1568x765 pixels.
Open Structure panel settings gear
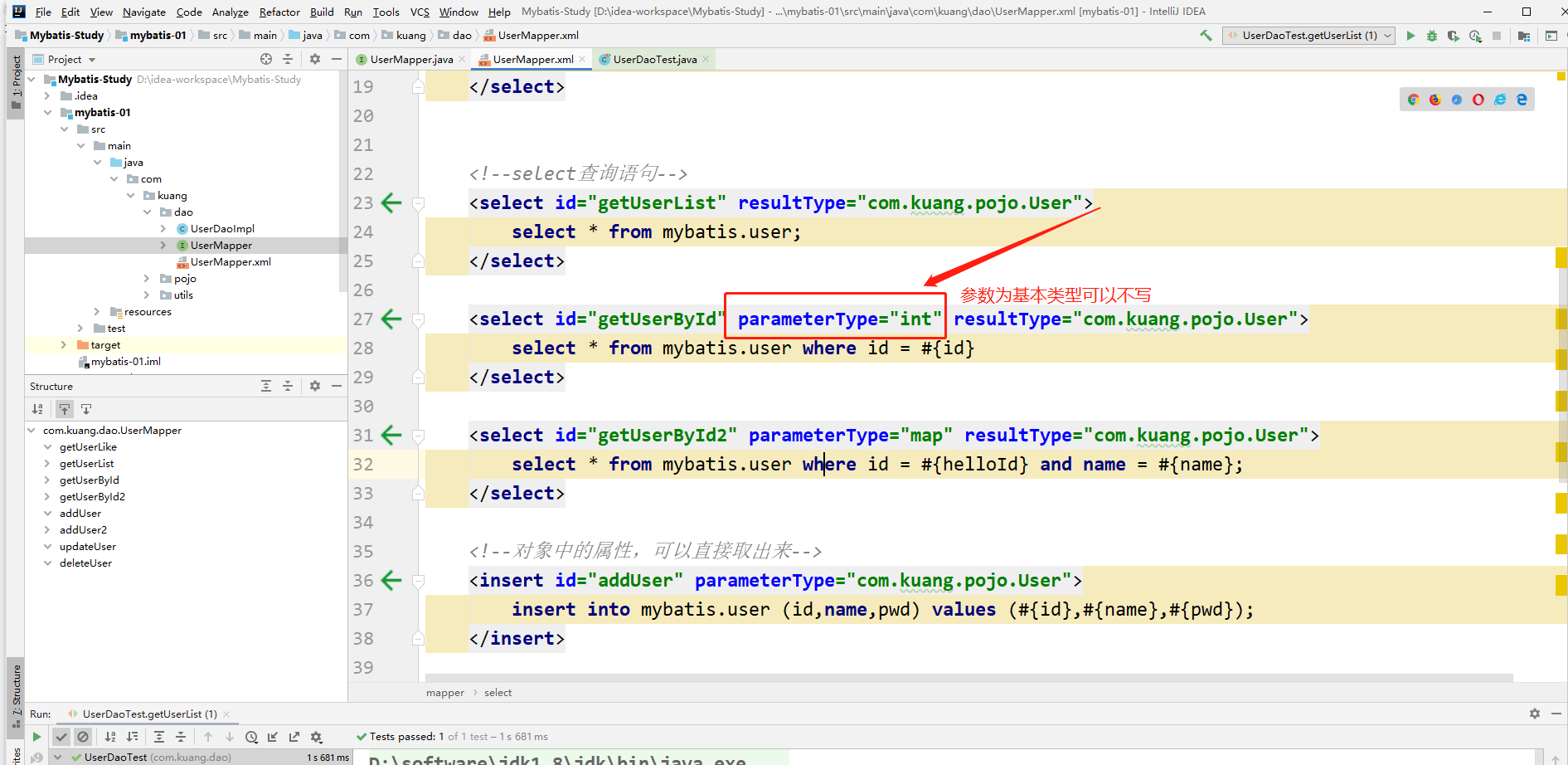pos(315,386)
